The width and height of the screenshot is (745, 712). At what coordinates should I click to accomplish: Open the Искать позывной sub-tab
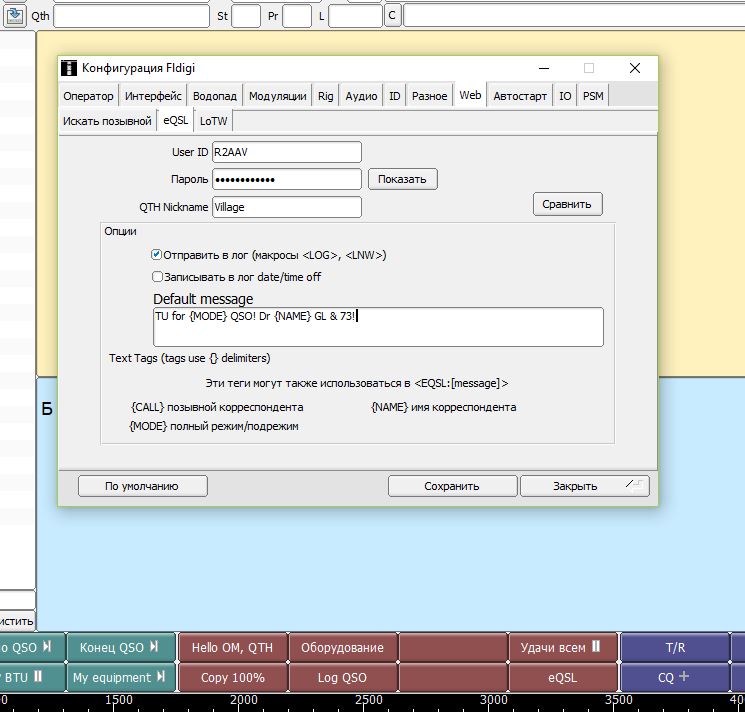(107, 121)
